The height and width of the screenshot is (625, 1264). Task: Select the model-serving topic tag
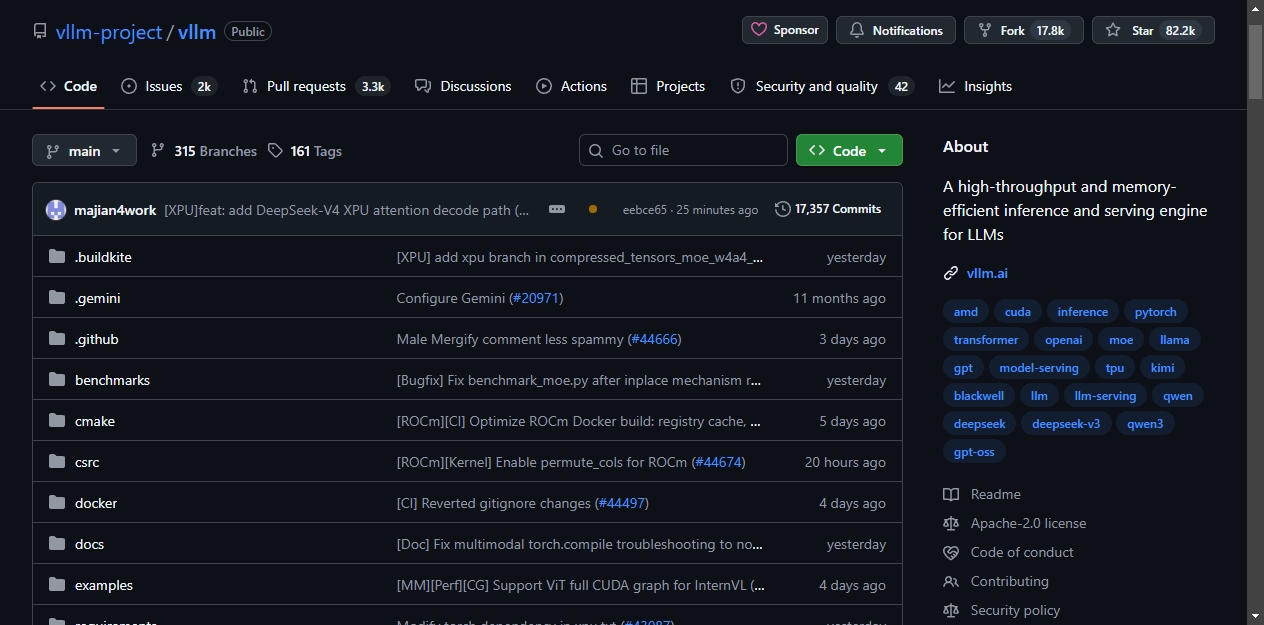point(1039,367)
